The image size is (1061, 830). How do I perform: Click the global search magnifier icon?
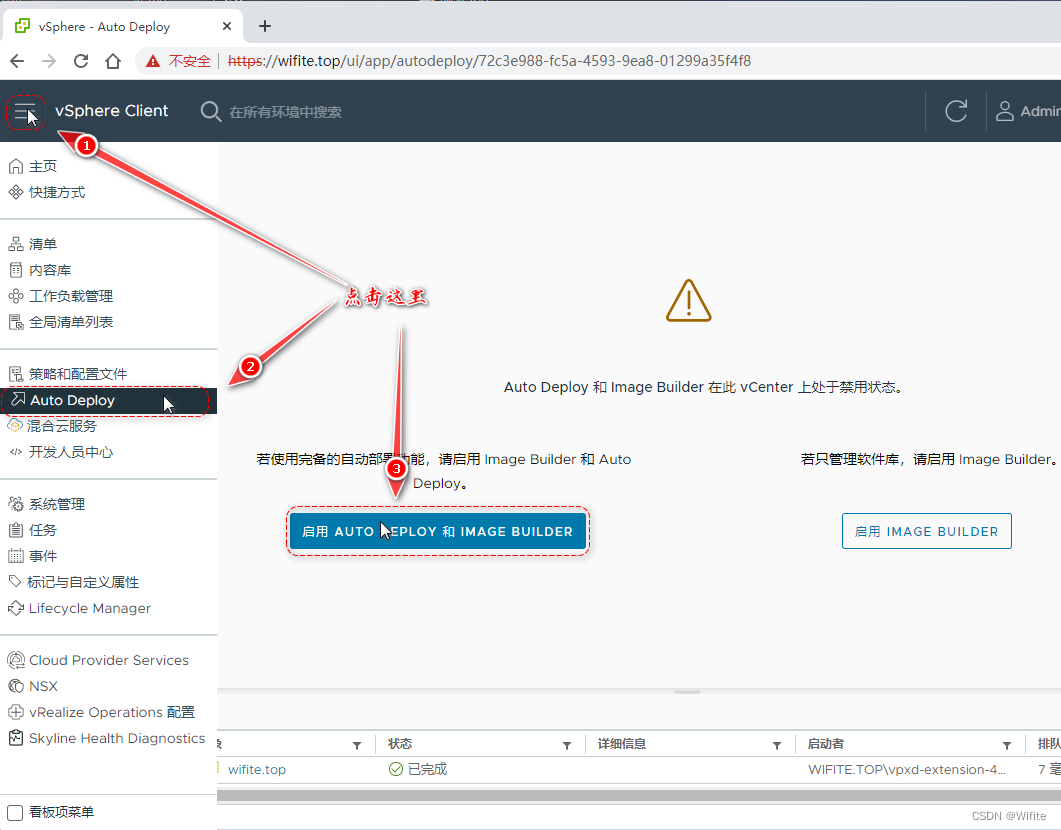[x=210, y=112]
